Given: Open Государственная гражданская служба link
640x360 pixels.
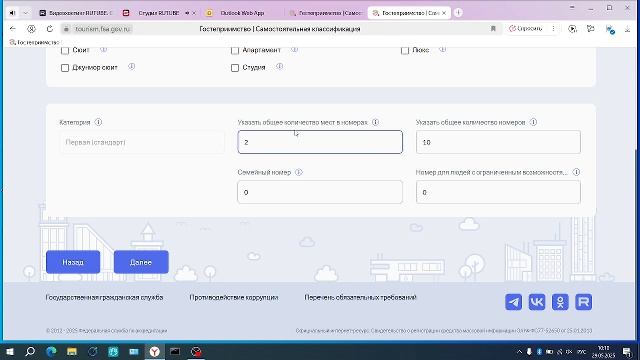Looking at the screenshot, I should (x=104, y=298).
